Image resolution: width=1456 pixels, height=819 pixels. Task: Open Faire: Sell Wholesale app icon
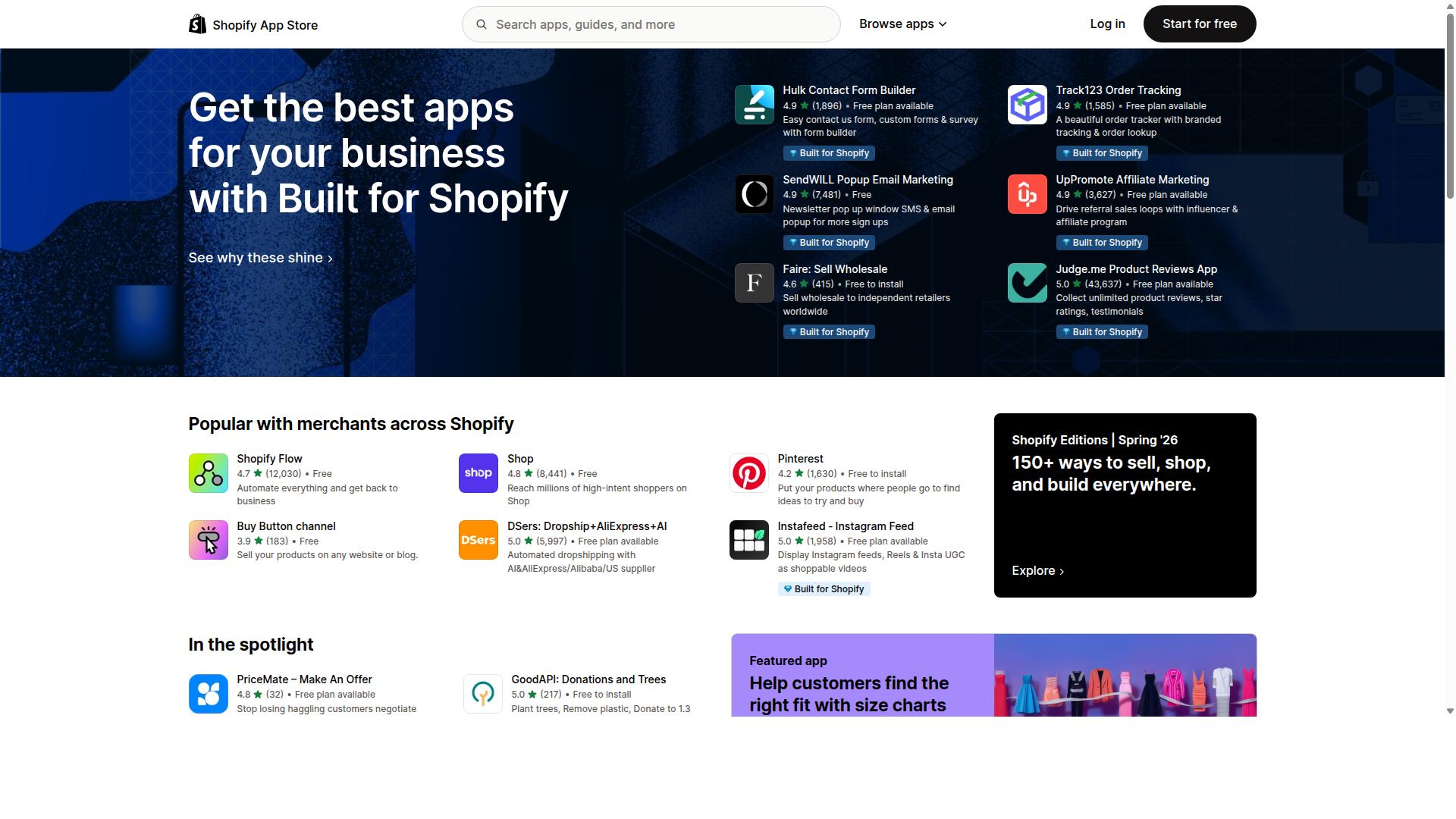point(754,283)
